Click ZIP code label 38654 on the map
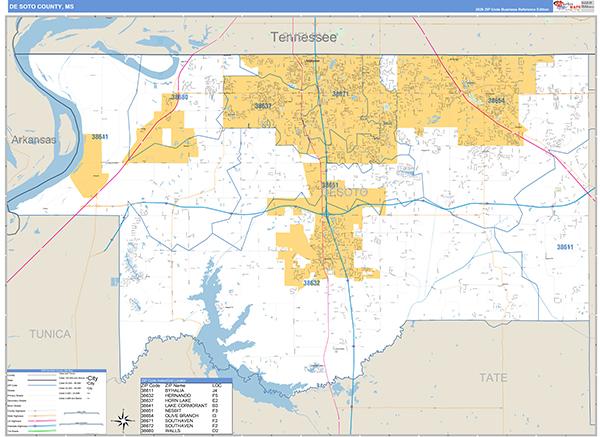Viewport: 600px width, 437px height. click(x=496, y=101)
